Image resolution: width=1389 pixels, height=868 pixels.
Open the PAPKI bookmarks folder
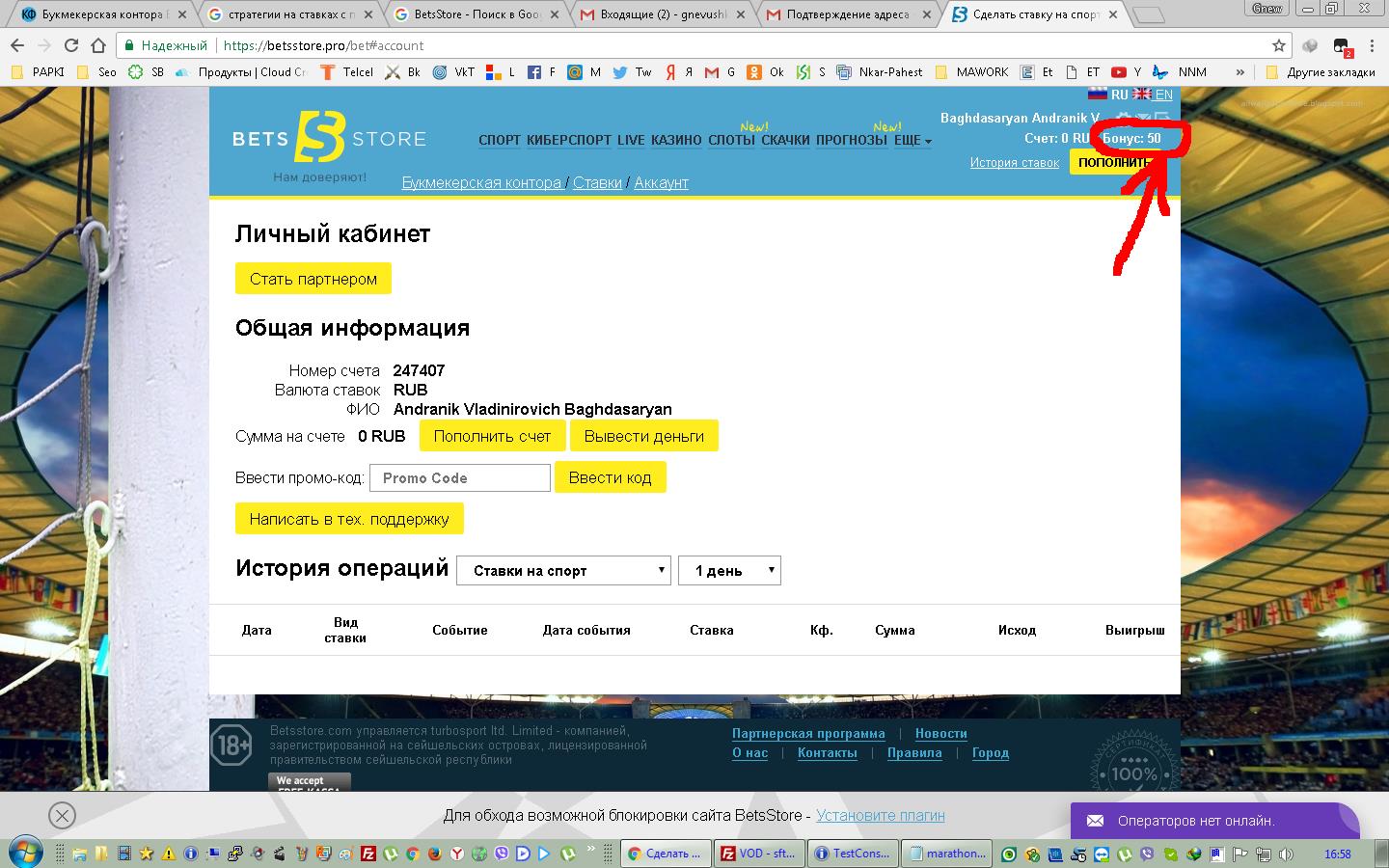click(38, 72)
